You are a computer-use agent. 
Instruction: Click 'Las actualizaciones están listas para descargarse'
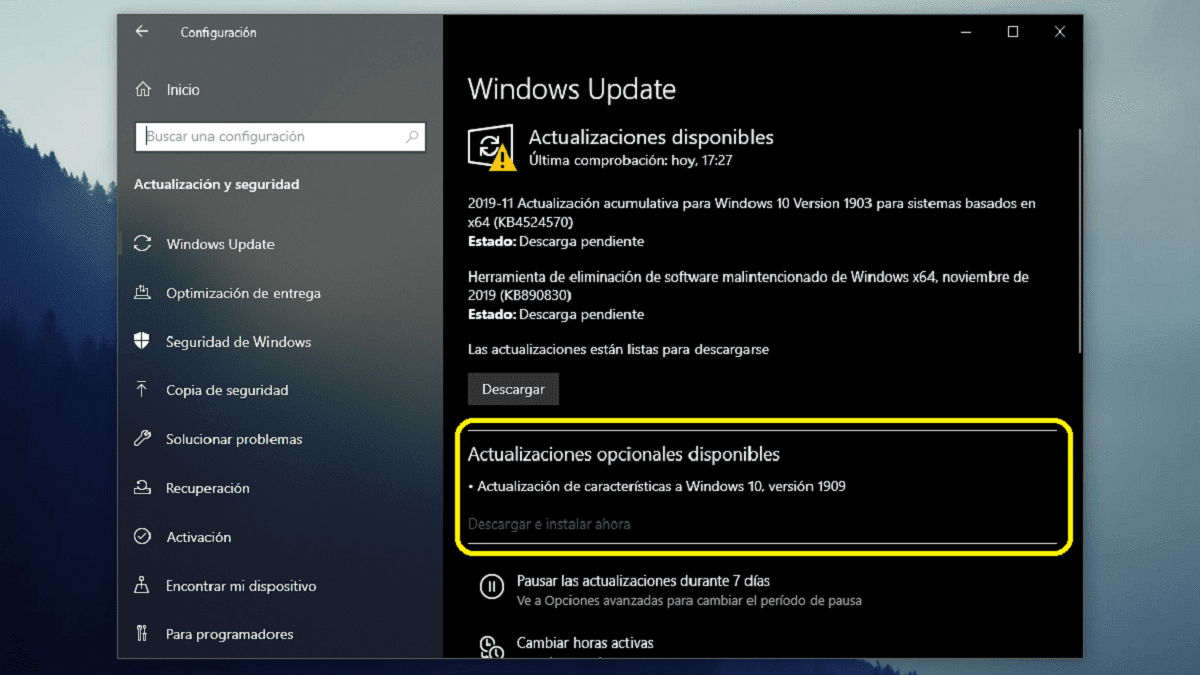pos(618,349)
